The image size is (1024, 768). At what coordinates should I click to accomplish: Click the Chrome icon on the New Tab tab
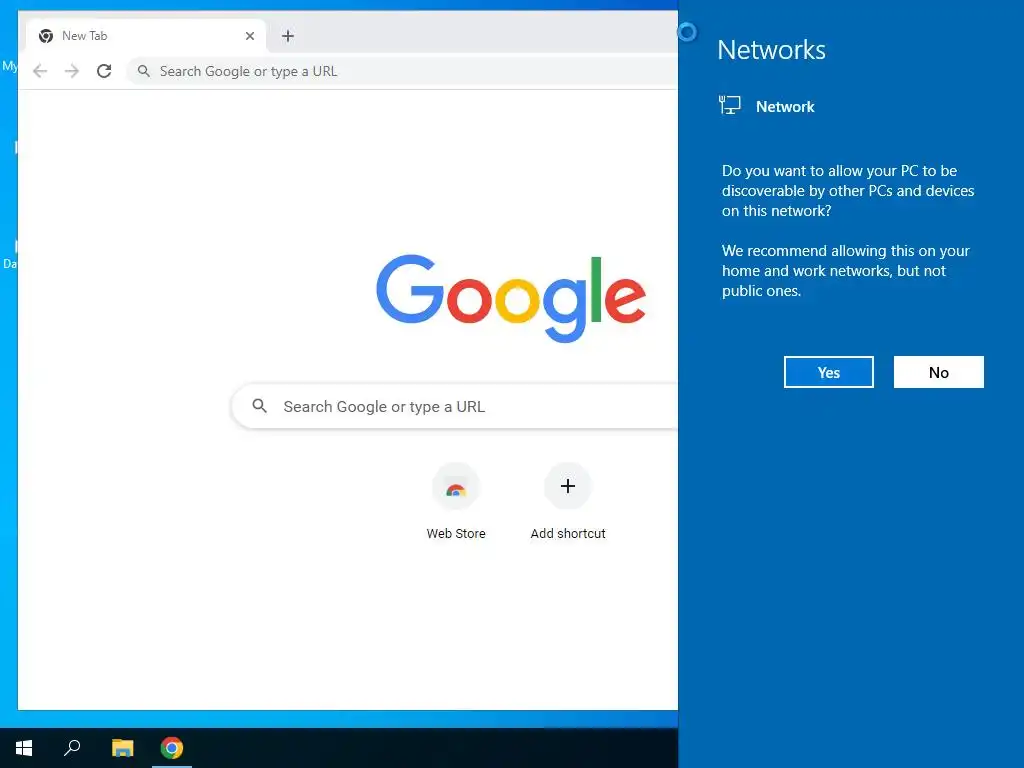coord(46,36)
